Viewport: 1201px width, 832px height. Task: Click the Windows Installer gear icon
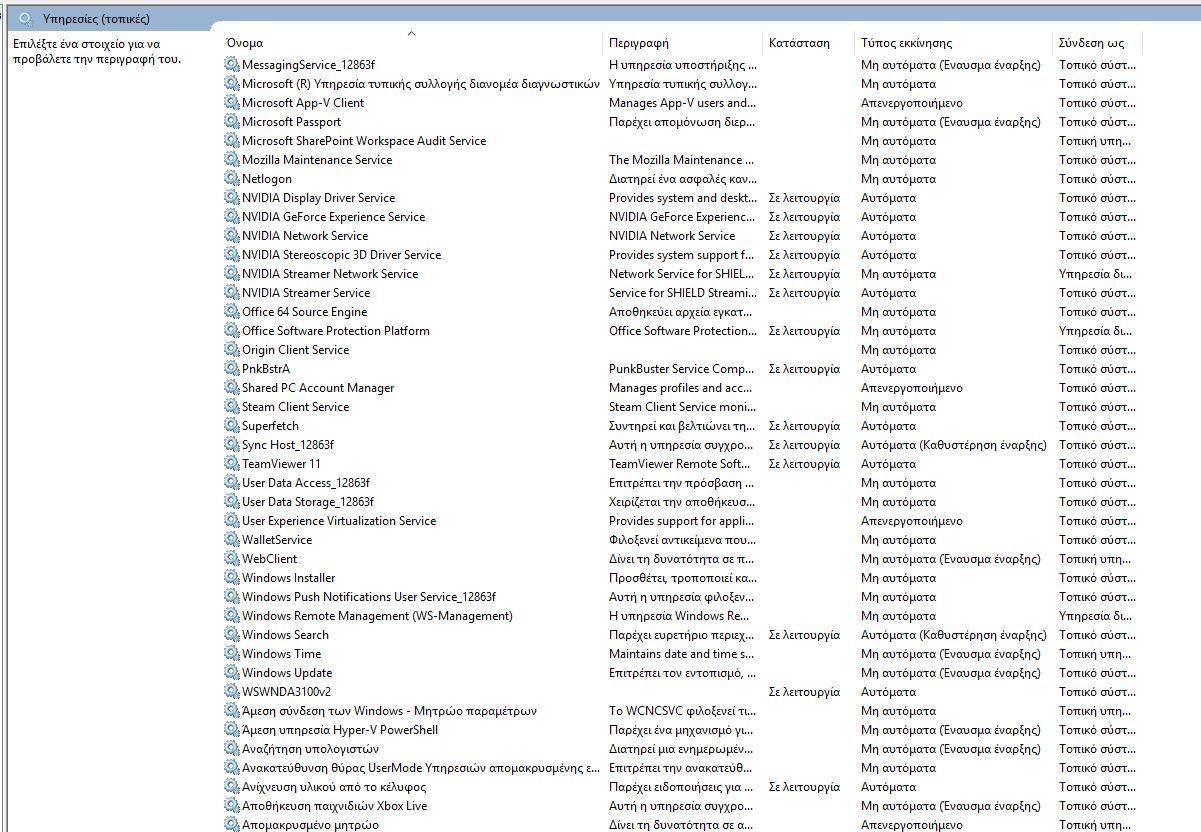point(232,578)
